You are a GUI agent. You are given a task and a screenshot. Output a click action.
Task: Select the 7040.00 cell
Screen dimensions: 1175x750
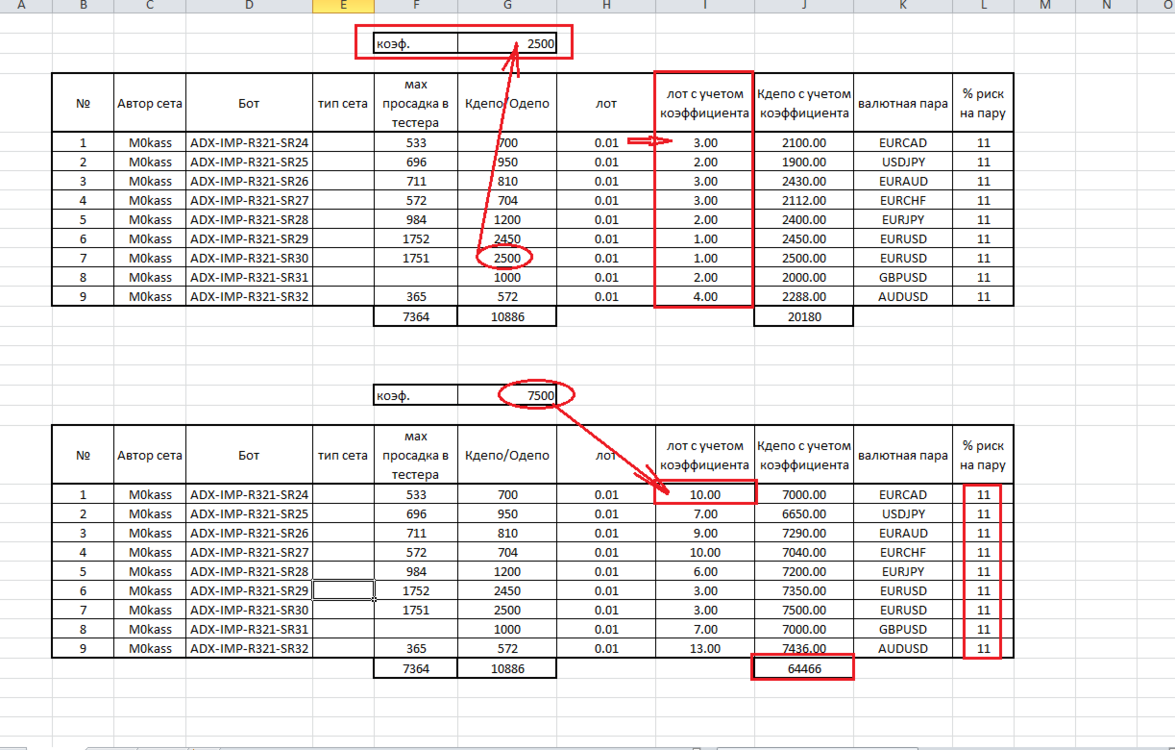click(x=804, y=552)
